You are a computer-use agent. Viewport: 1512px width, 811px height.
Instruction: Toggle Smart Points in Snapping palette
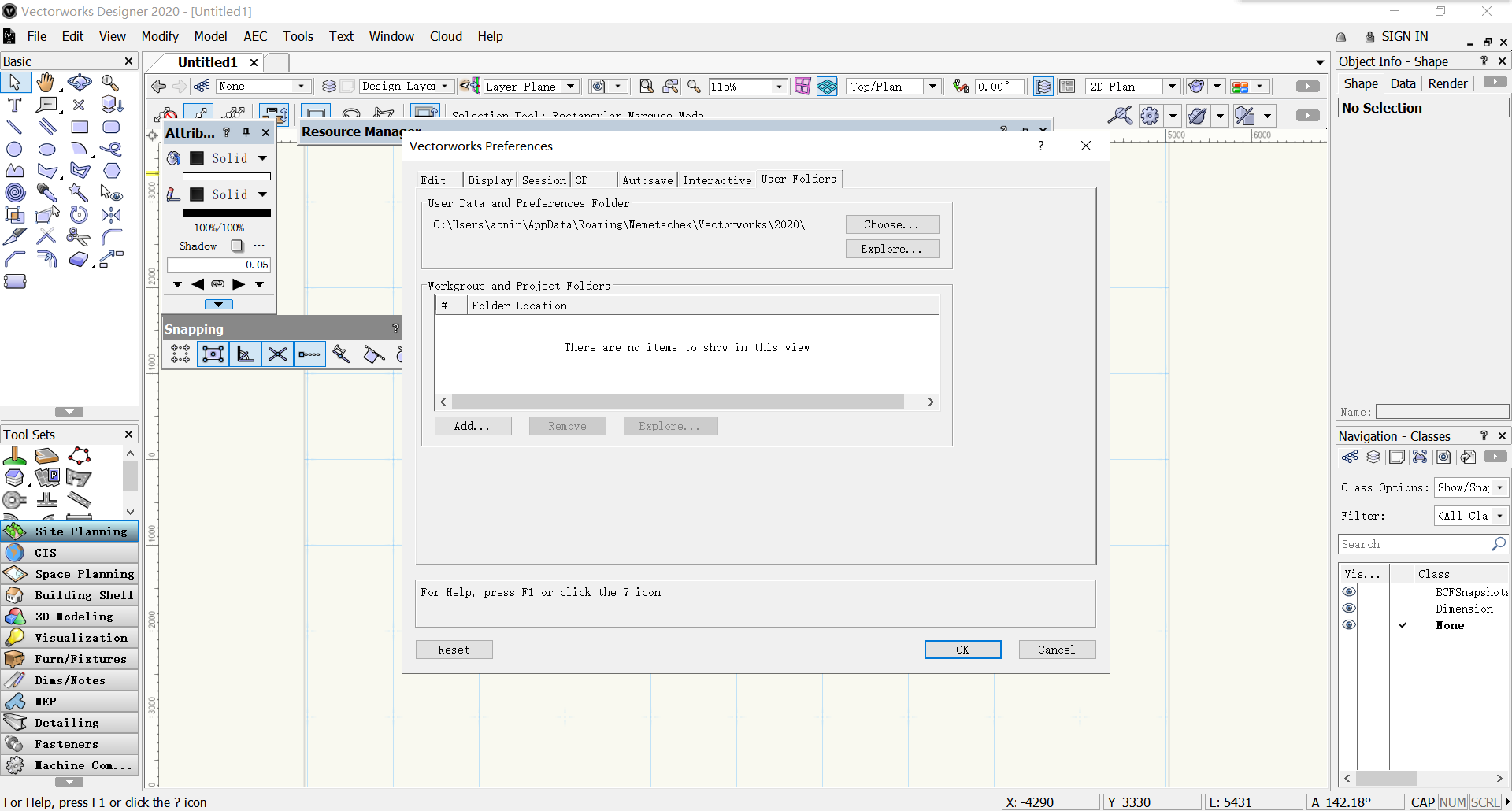tap(309, 354)
